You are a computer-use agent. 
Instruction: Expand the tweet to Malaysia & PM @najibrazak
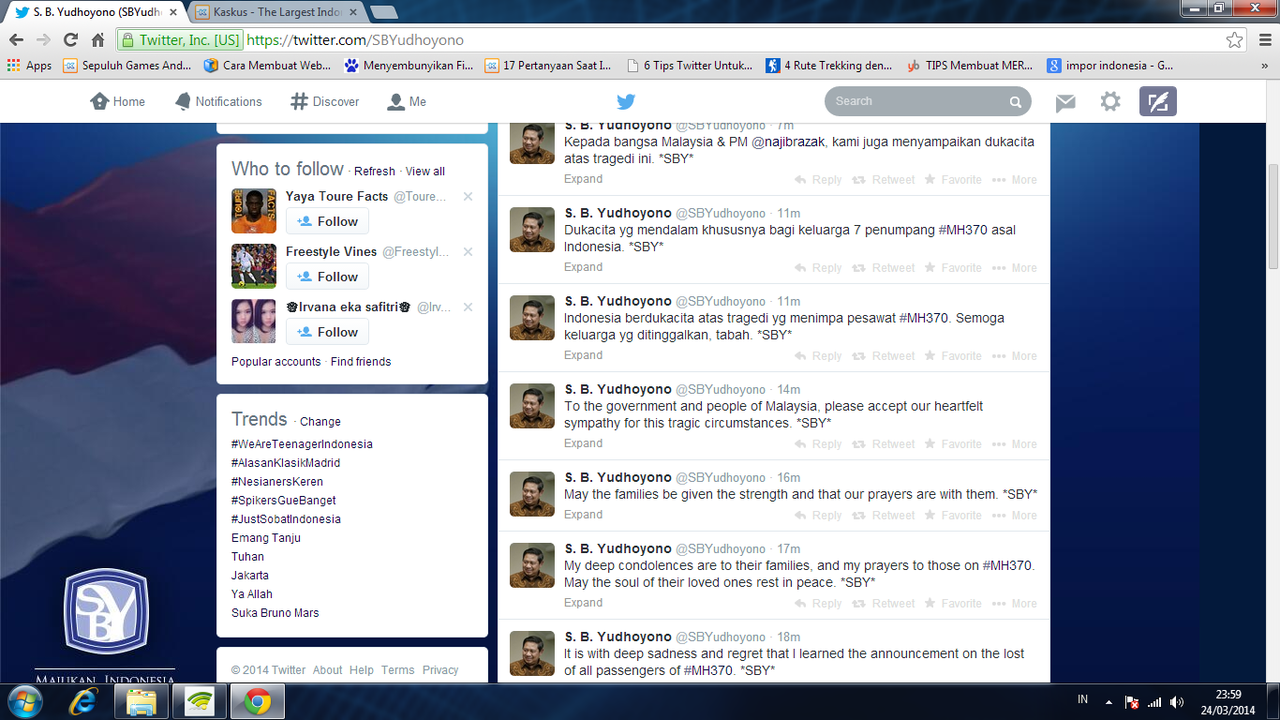coord(583,179)
